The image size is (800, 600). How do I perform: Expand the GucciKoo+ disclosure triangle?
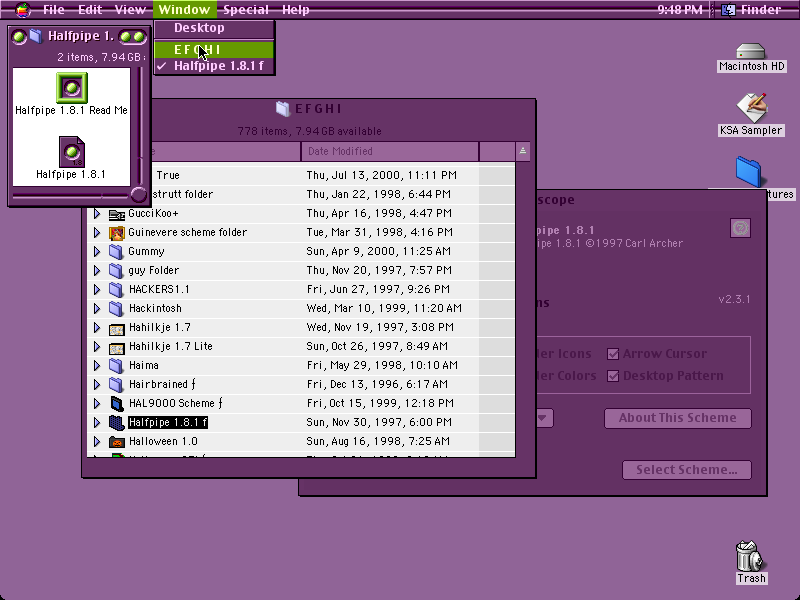coord(97,214)
